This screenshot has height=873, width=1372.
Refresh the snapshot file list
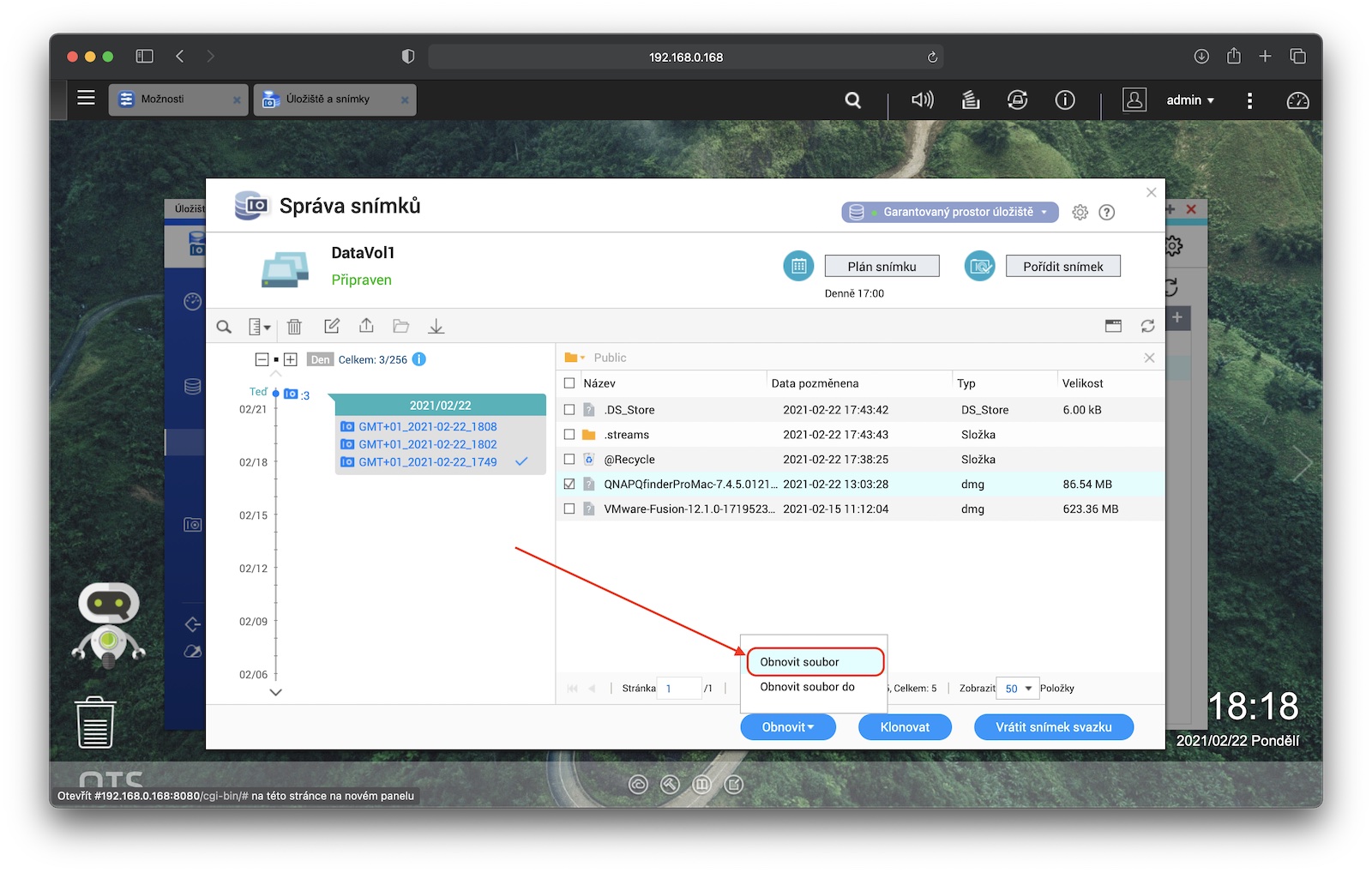[1147, 326]
